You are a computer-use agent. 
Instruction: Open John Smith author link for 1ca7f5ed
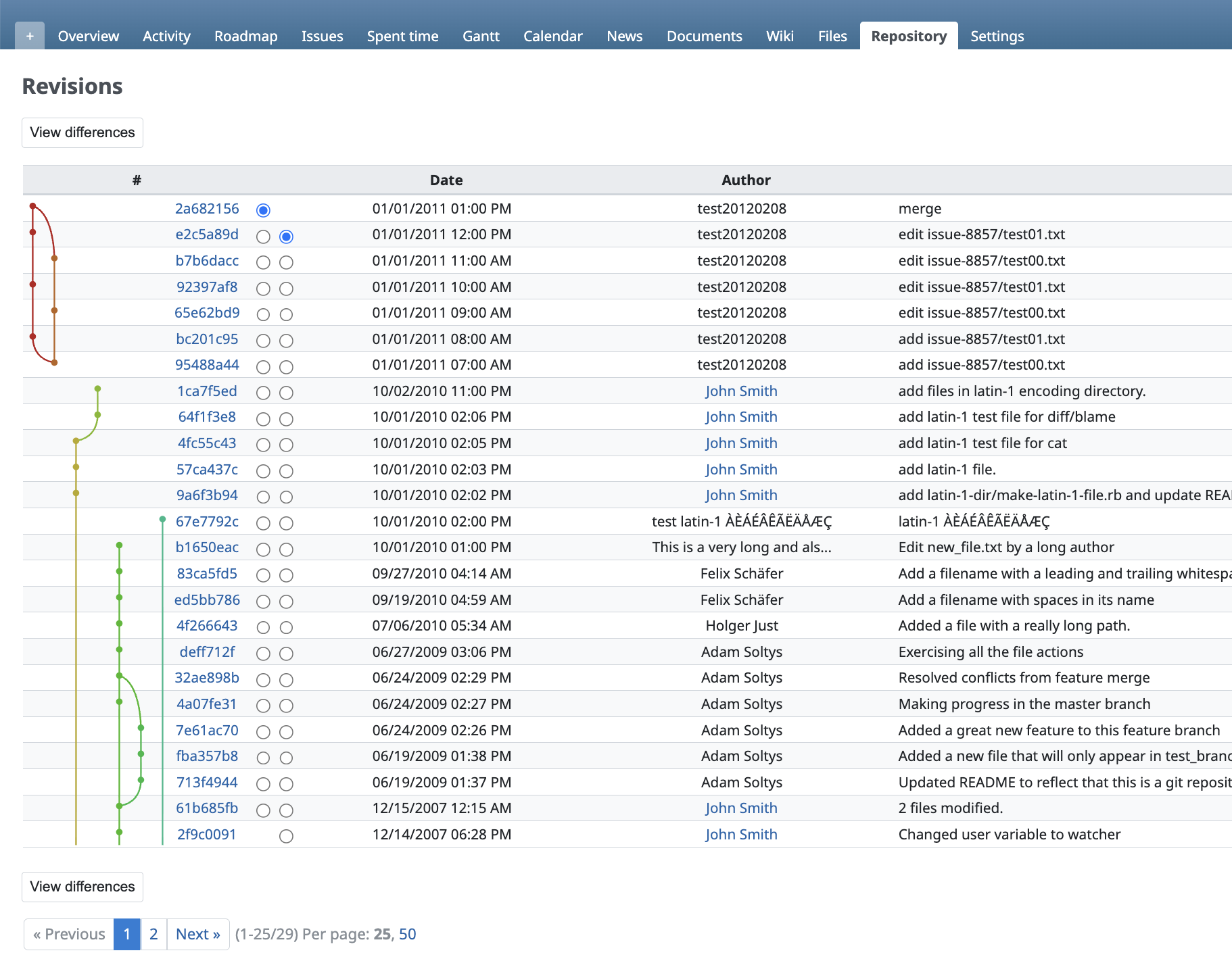[741, 391]
